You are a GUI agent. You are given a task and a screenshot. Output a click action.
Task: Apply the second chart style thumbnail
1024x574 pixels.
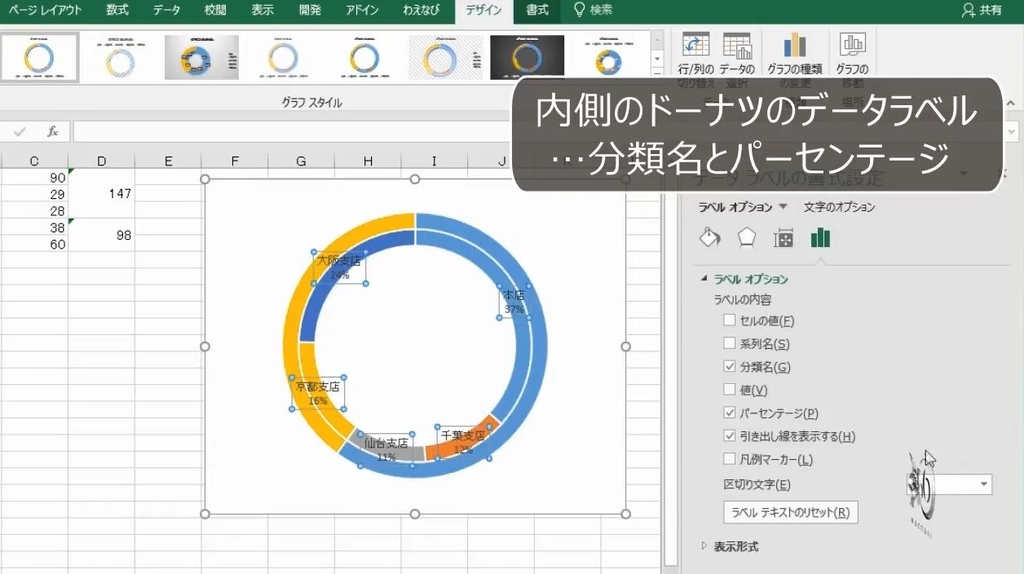click(x=120, y=57)
